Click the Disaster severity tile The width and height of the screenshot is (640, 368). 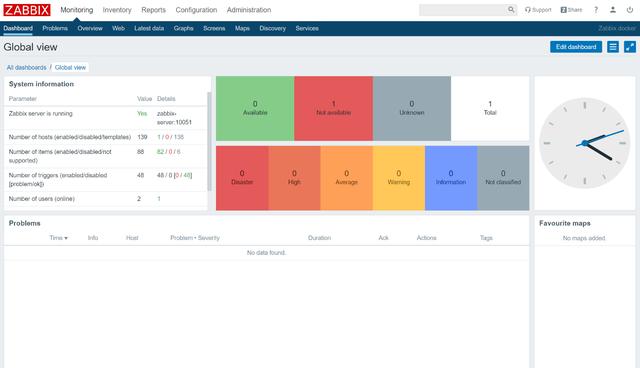(x=242, y=178)
